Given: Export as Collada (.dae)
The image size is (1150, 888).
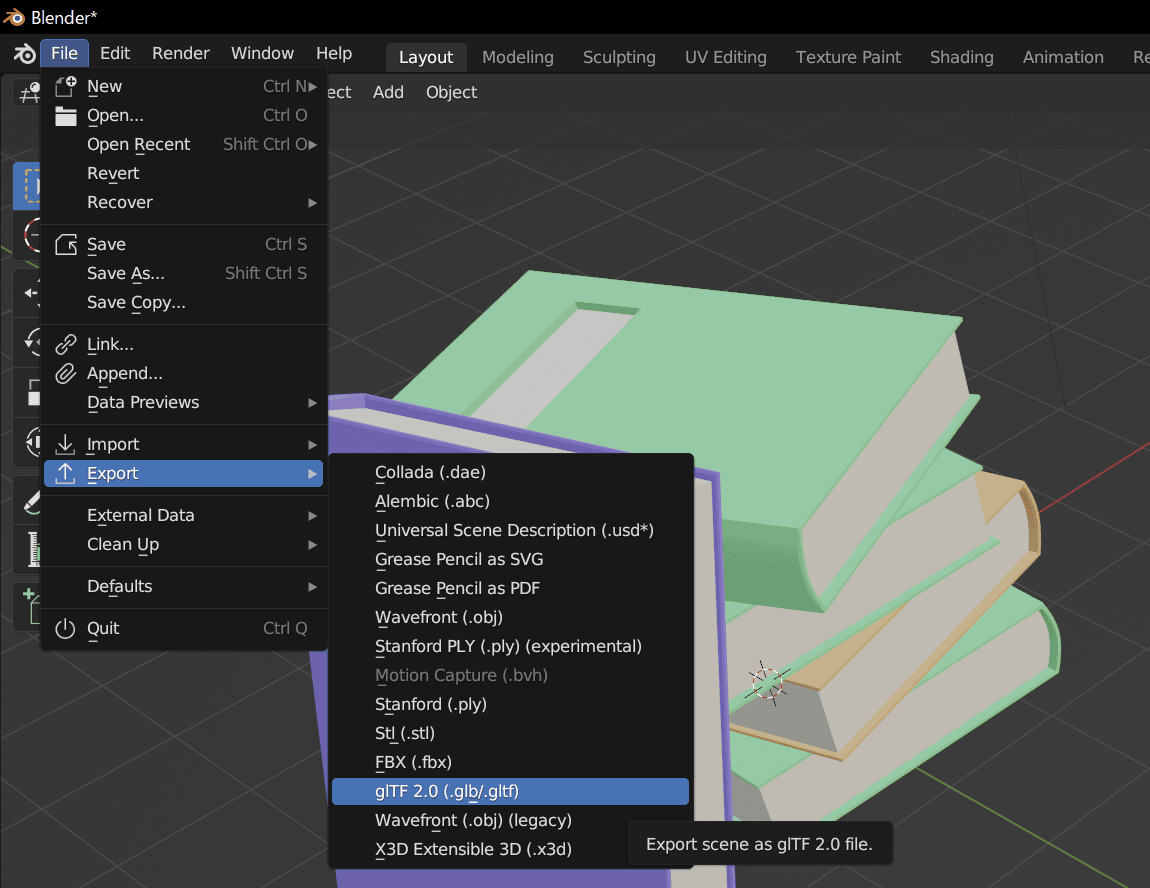Looking at the screenshot, I should tap(510, 472).
